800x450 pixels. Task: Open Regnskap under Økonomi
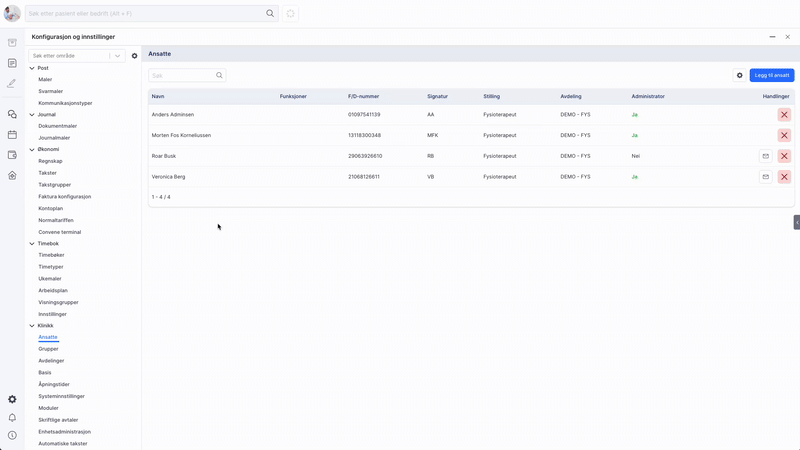tap(50, 161)
